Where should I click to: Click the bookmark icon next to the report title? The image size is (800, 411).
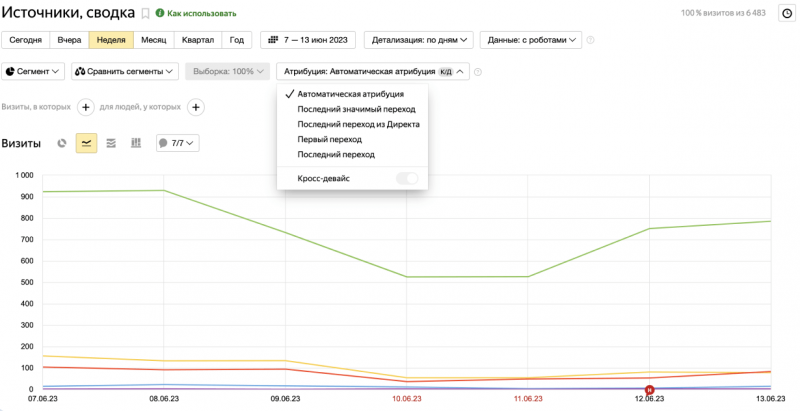(145, 14)
